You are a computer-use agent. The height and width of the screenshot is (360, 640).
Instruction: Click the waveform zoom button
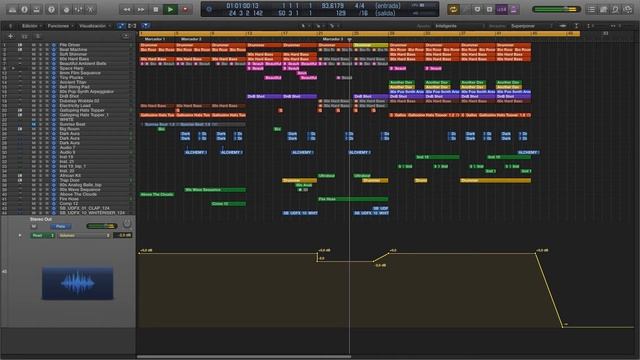[x=563, y=26]
